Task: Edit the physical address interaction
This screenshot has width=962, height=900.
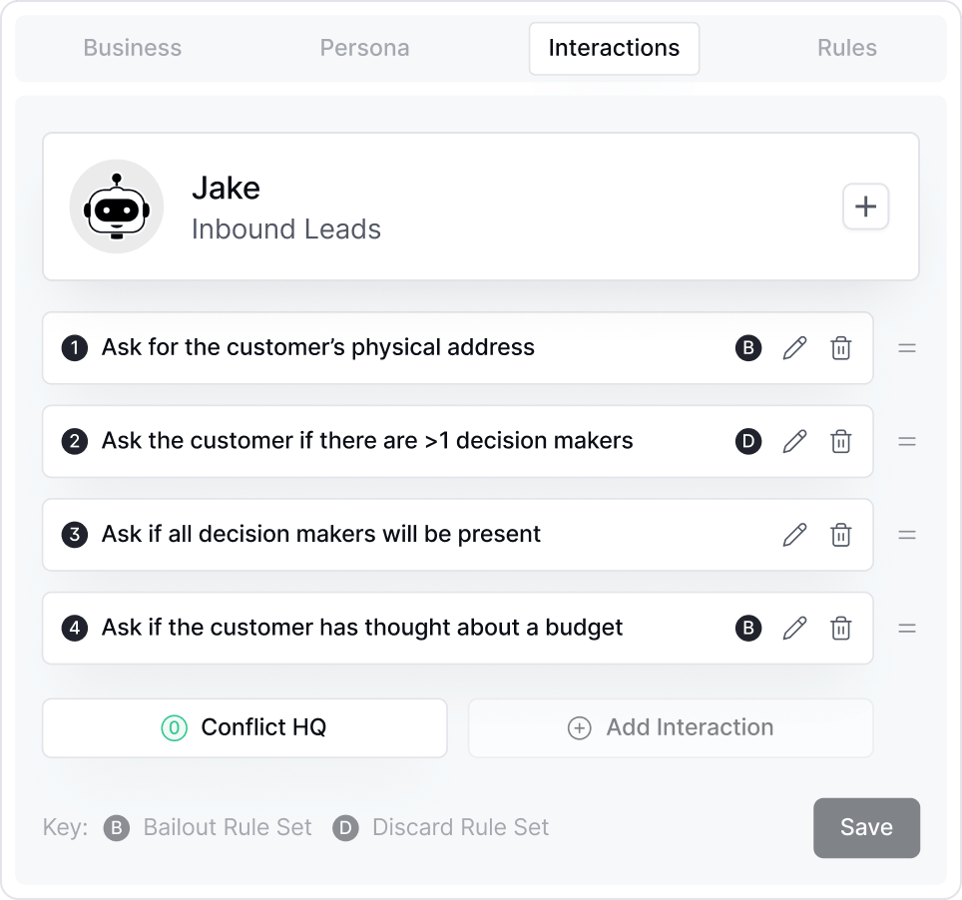Action: coord(794,348)
